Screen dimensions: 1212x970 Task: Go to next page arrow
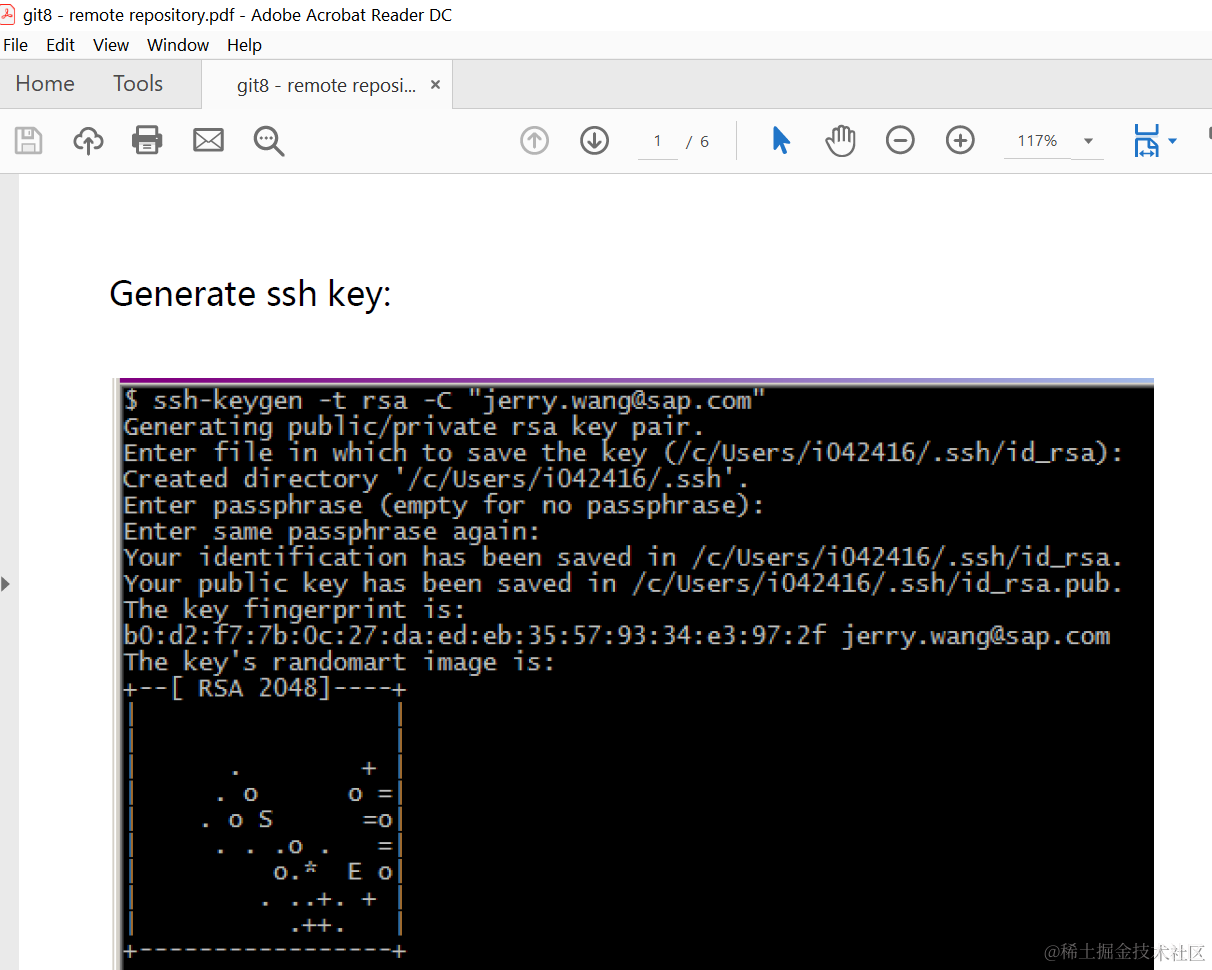(595, 141)
